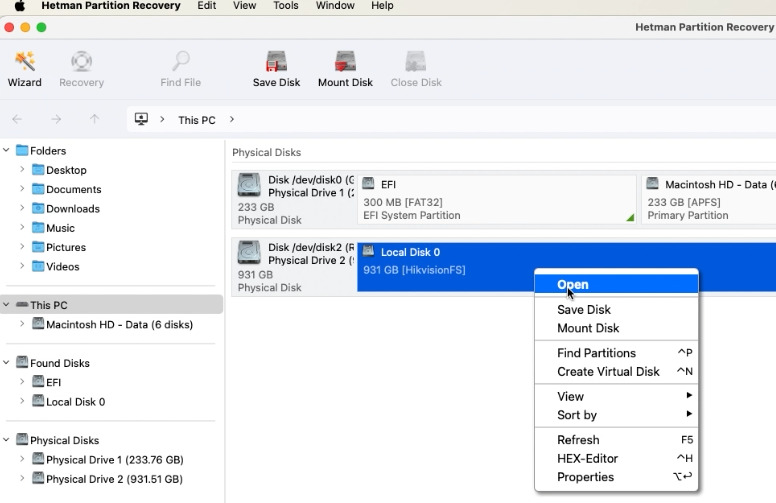The height and width of the screenshot is (503, 776).
Task: Select the EFI partition tile
Action: (x=496, y=200)
